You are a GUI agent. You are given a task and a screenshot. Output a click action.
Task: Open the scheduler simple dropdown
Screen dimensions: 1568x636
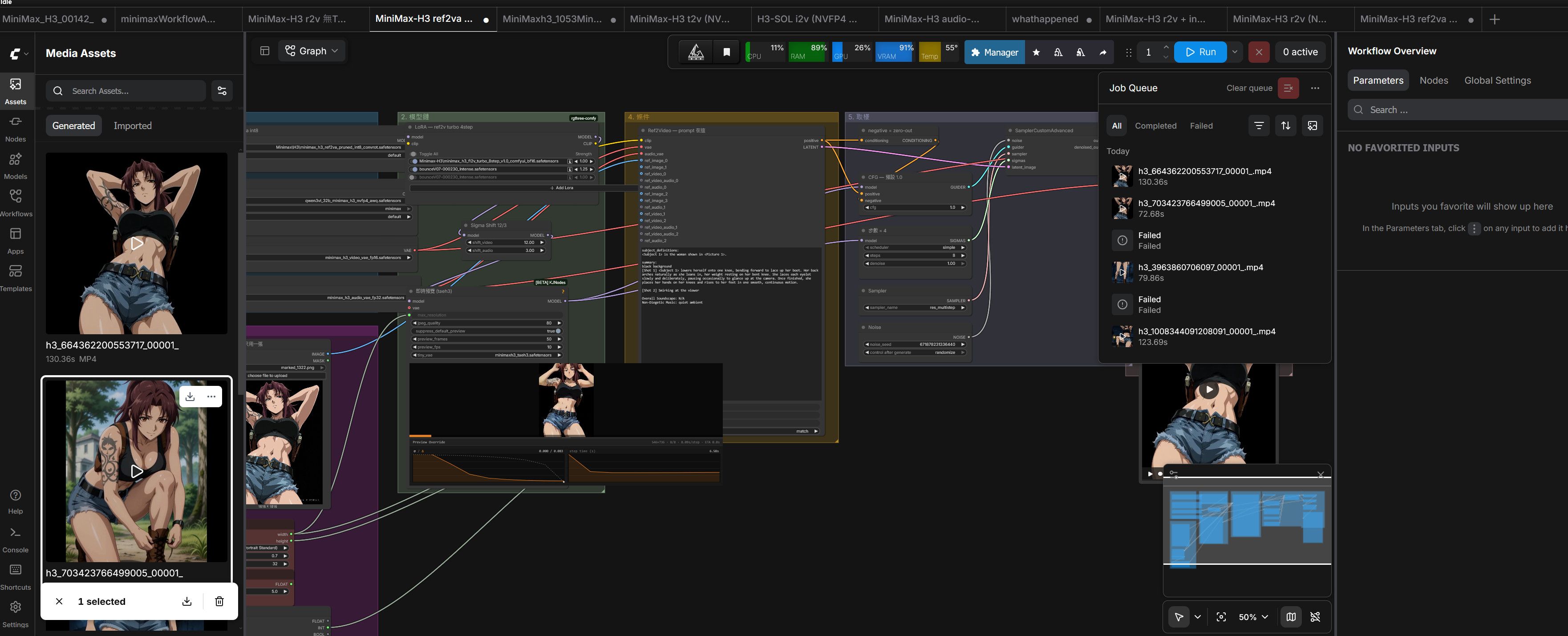[915, 248]
